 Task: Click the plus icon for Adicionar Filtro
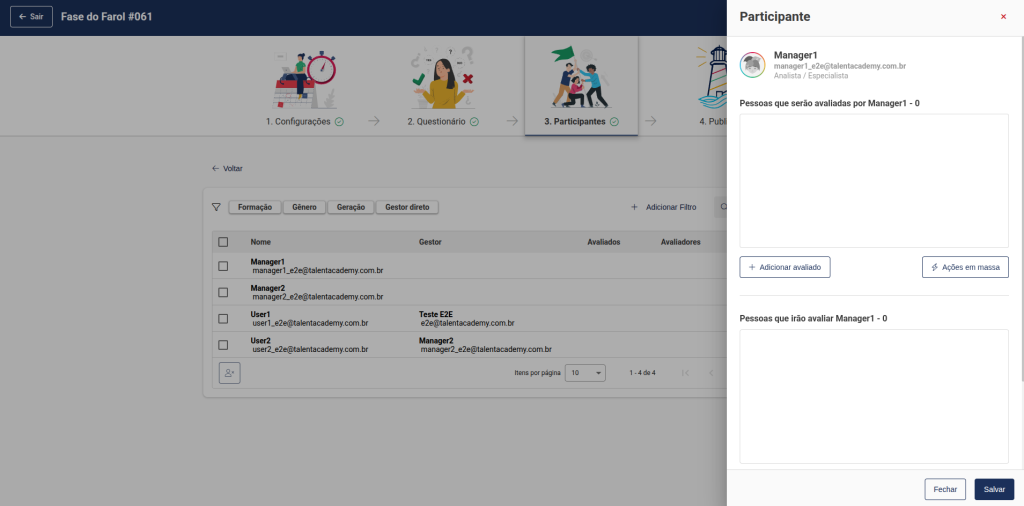click(x=634, y=207)
